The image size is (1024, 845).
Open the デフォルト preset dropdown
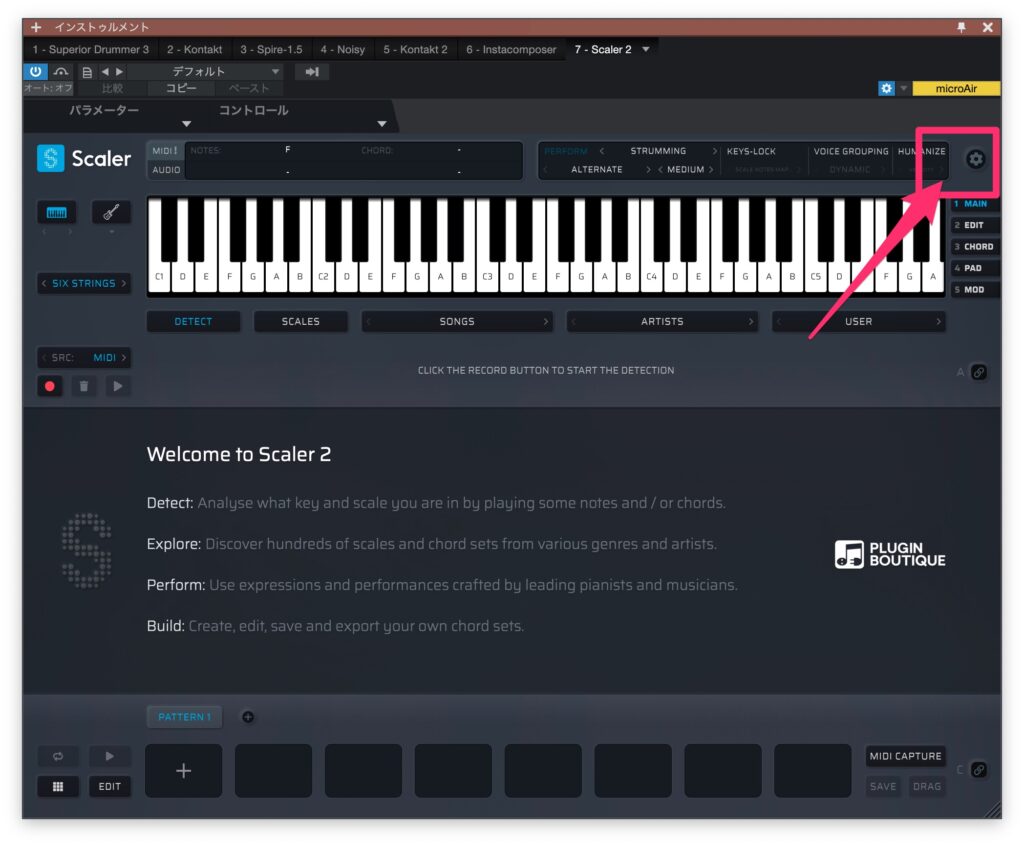(x=206, y=71)
